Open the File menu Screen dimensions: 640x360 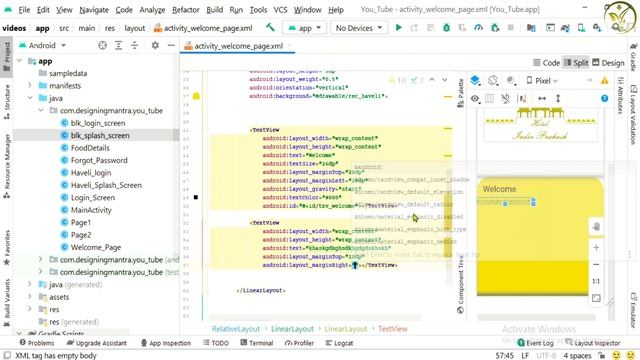coord(24,10)
